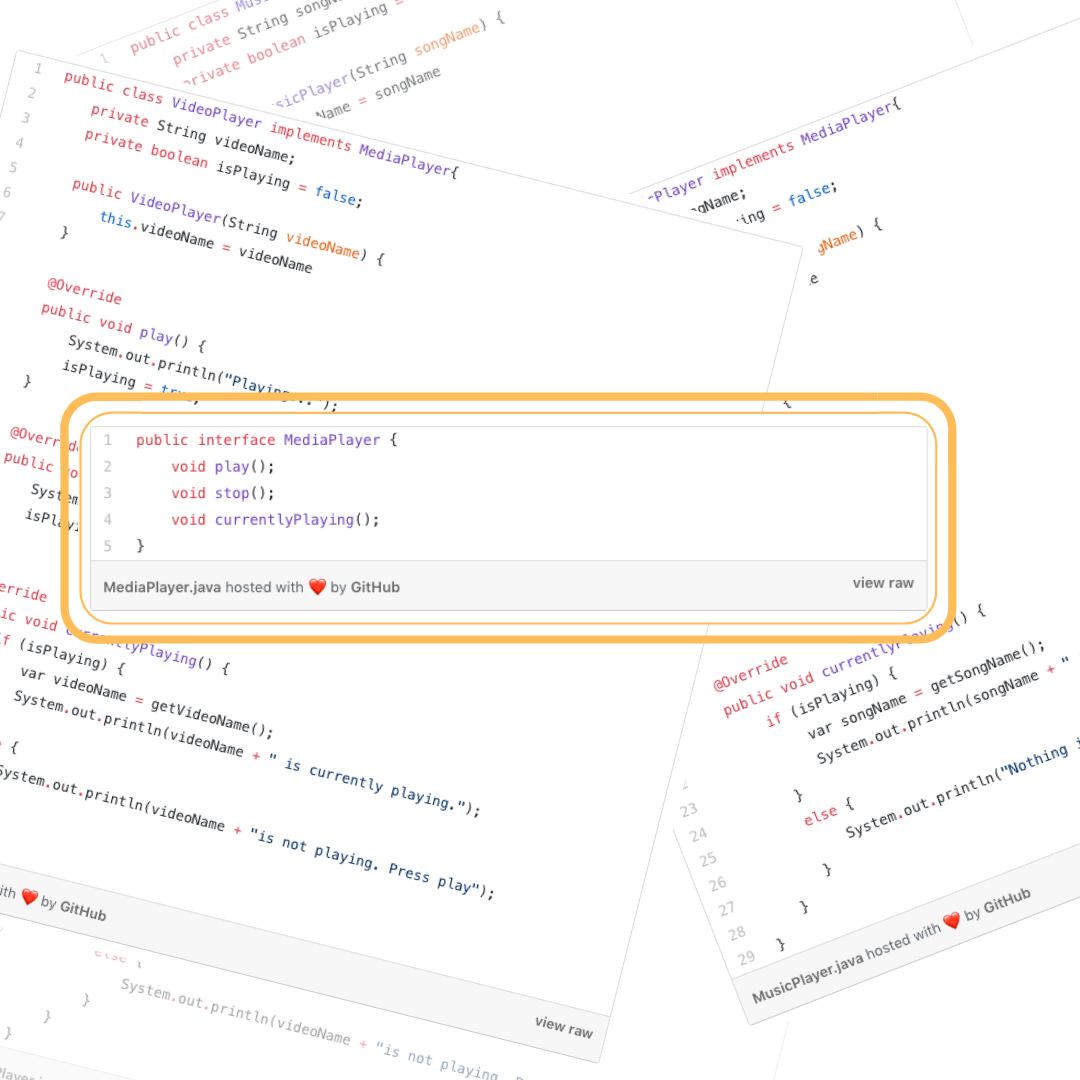This screenshot has height=1080, width=1080.
Task: Click line number 26 in MusicPlayer gist
Action: 717,883
